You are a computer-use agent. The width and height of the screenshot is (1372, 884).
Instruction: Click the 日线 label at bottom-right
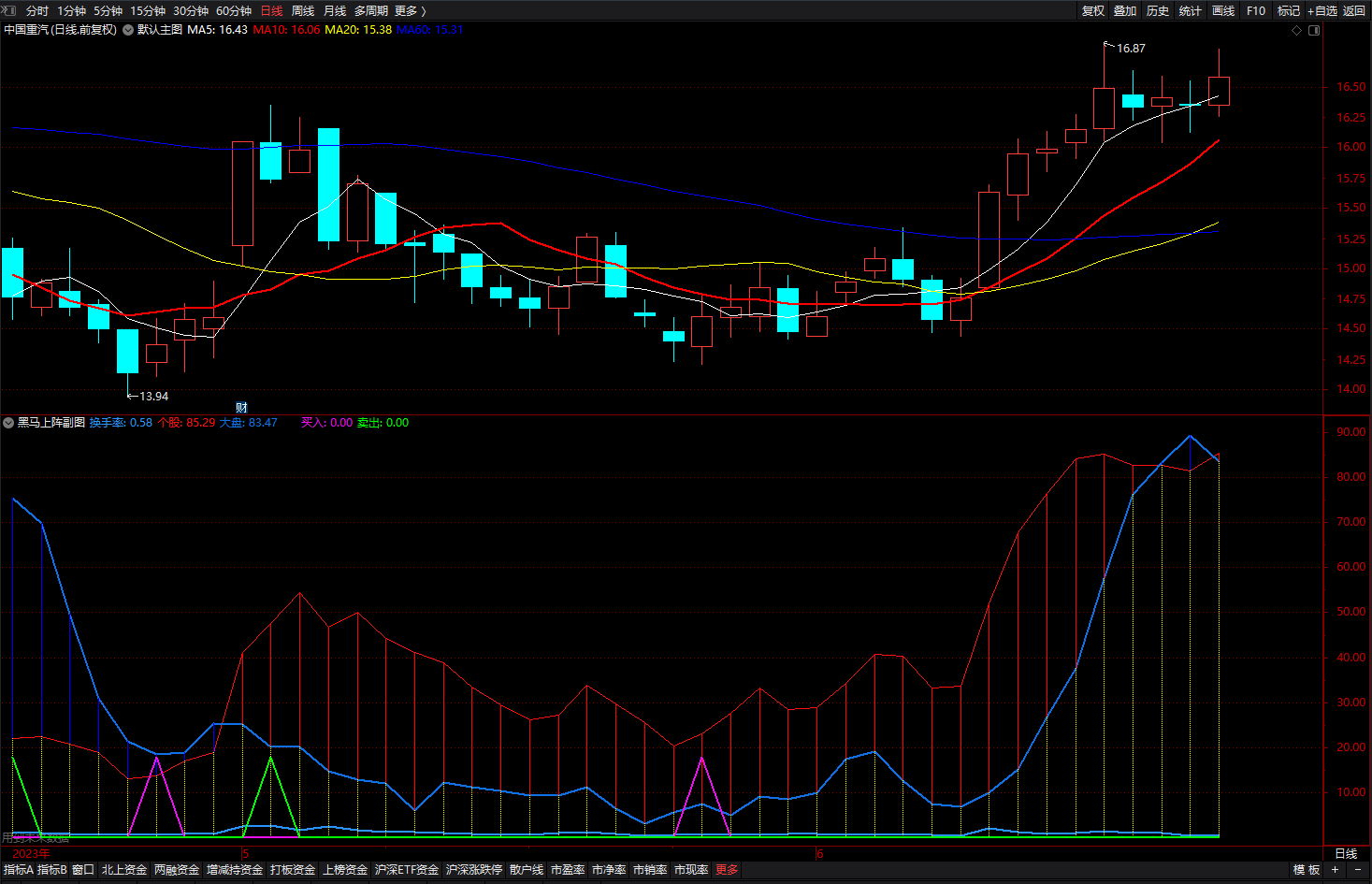pos(1346,854)
